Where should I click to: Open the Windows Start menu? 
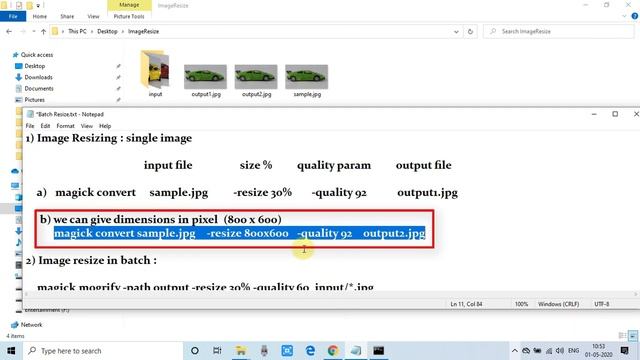(11, 351)
